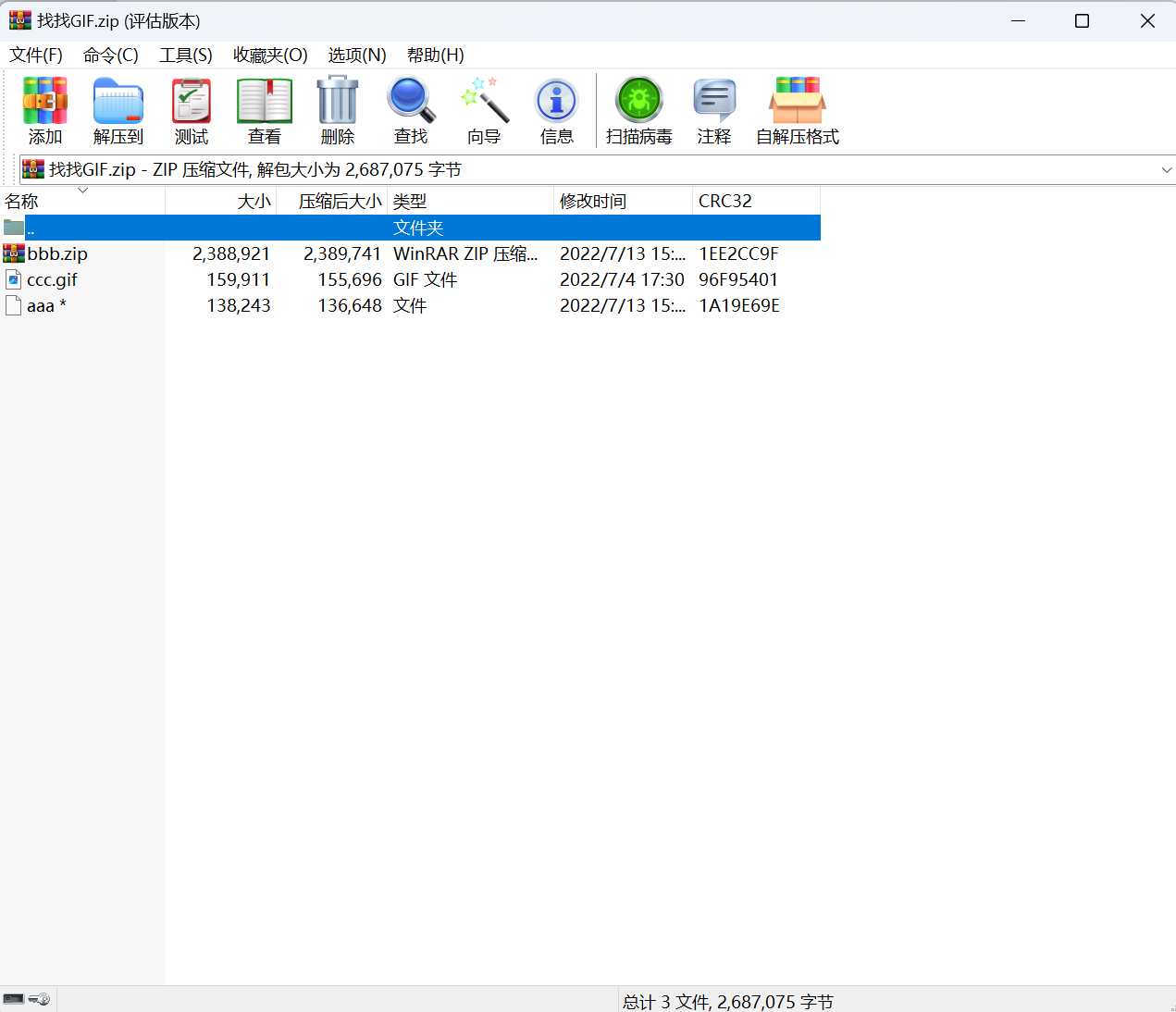Click size value 159,911
Viewport: 1176px width, 1012px height.
(239, 279)
